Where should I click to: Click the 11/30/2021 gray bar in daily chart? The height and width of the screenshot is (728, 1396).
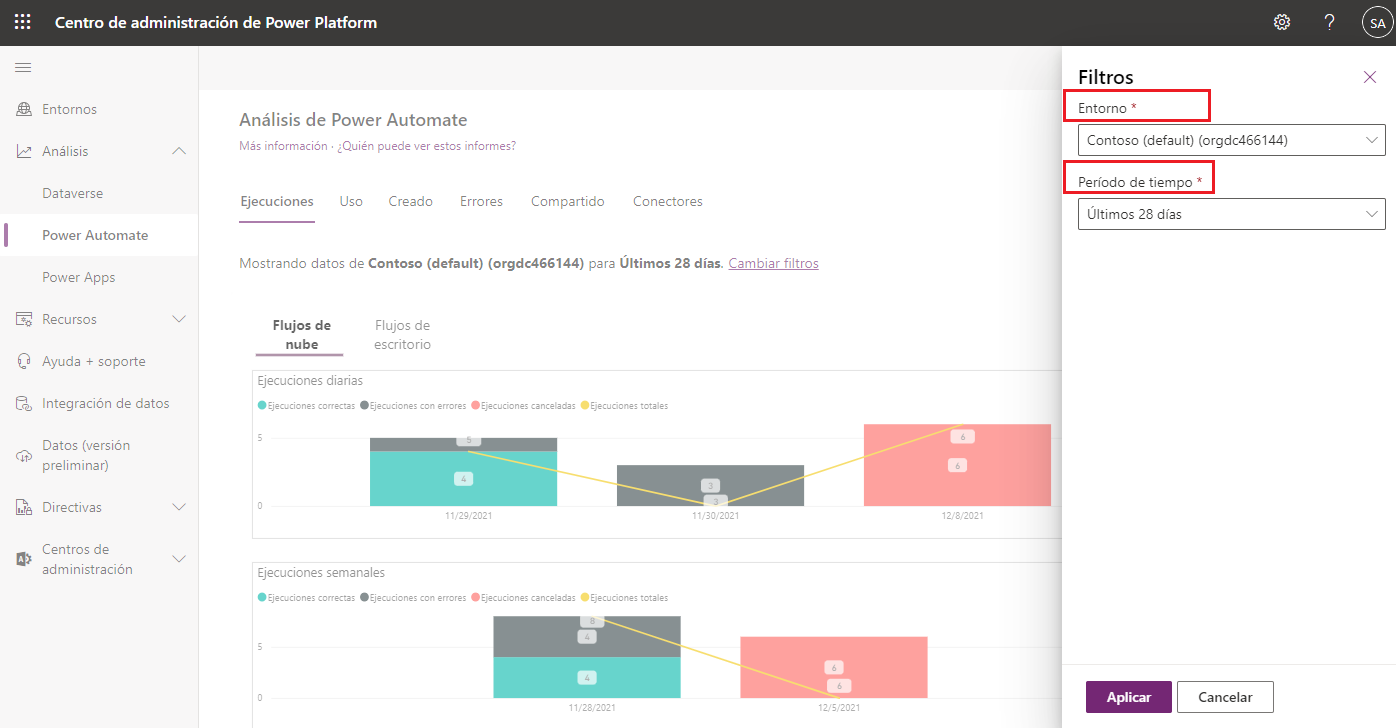point(710,485)
